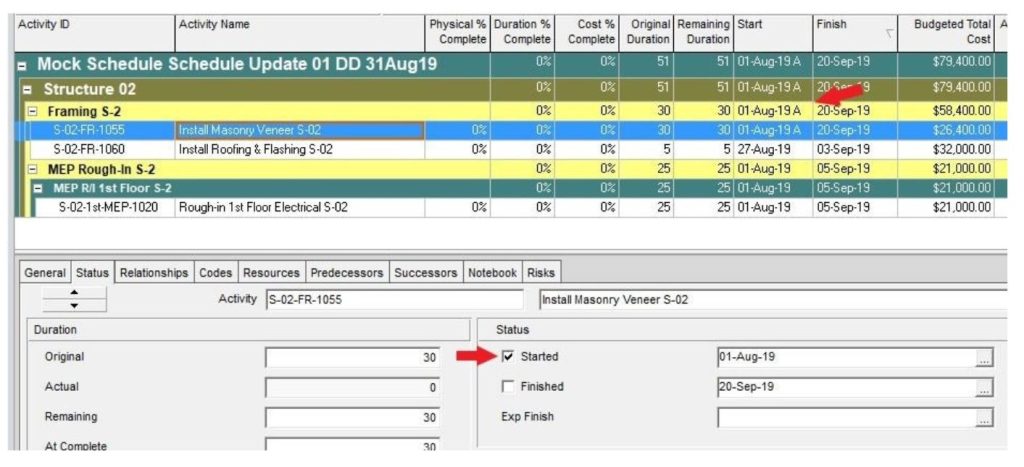Image resolution: width=1024 pixels, height=467 pixels.
Task: Switch to the Status tab
Action: point(92,273)
